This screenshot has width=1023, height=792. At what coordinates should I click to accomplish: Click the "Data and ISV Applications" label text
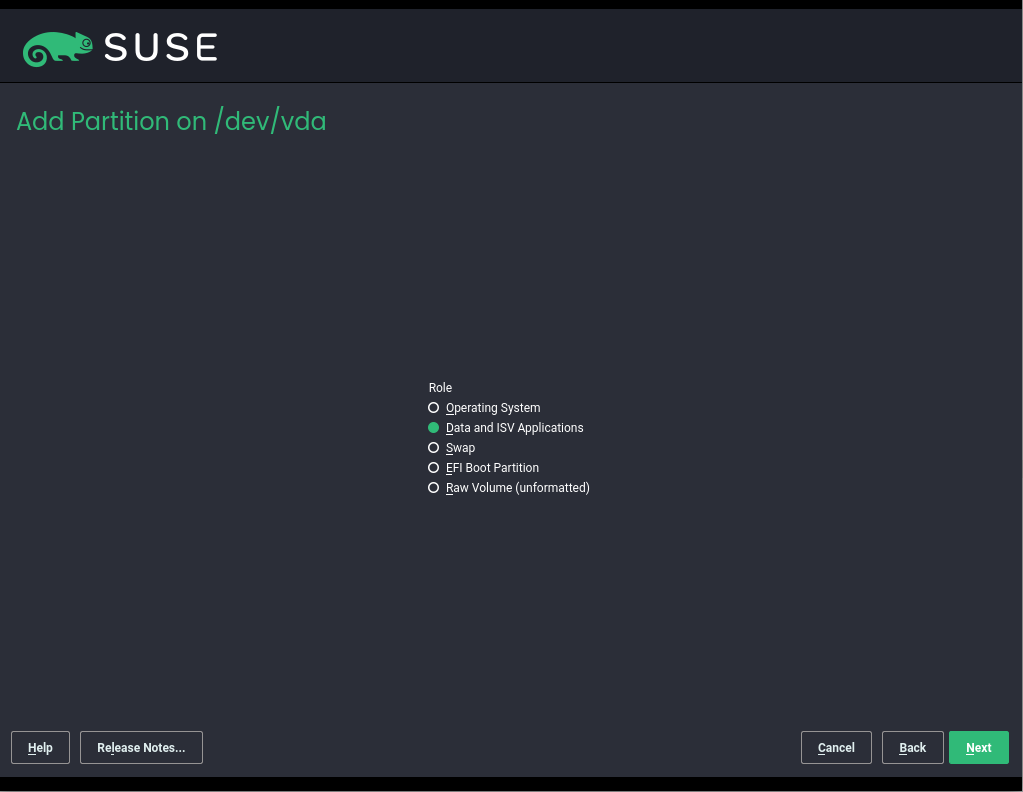[x=514, y=428]
